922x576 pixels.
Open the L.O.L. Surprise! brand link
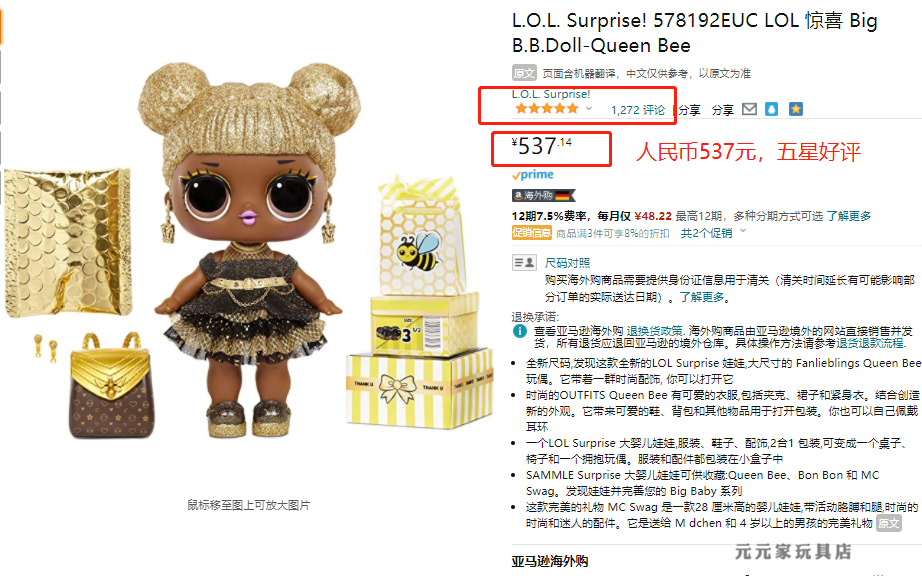click(x=550, y=94)
